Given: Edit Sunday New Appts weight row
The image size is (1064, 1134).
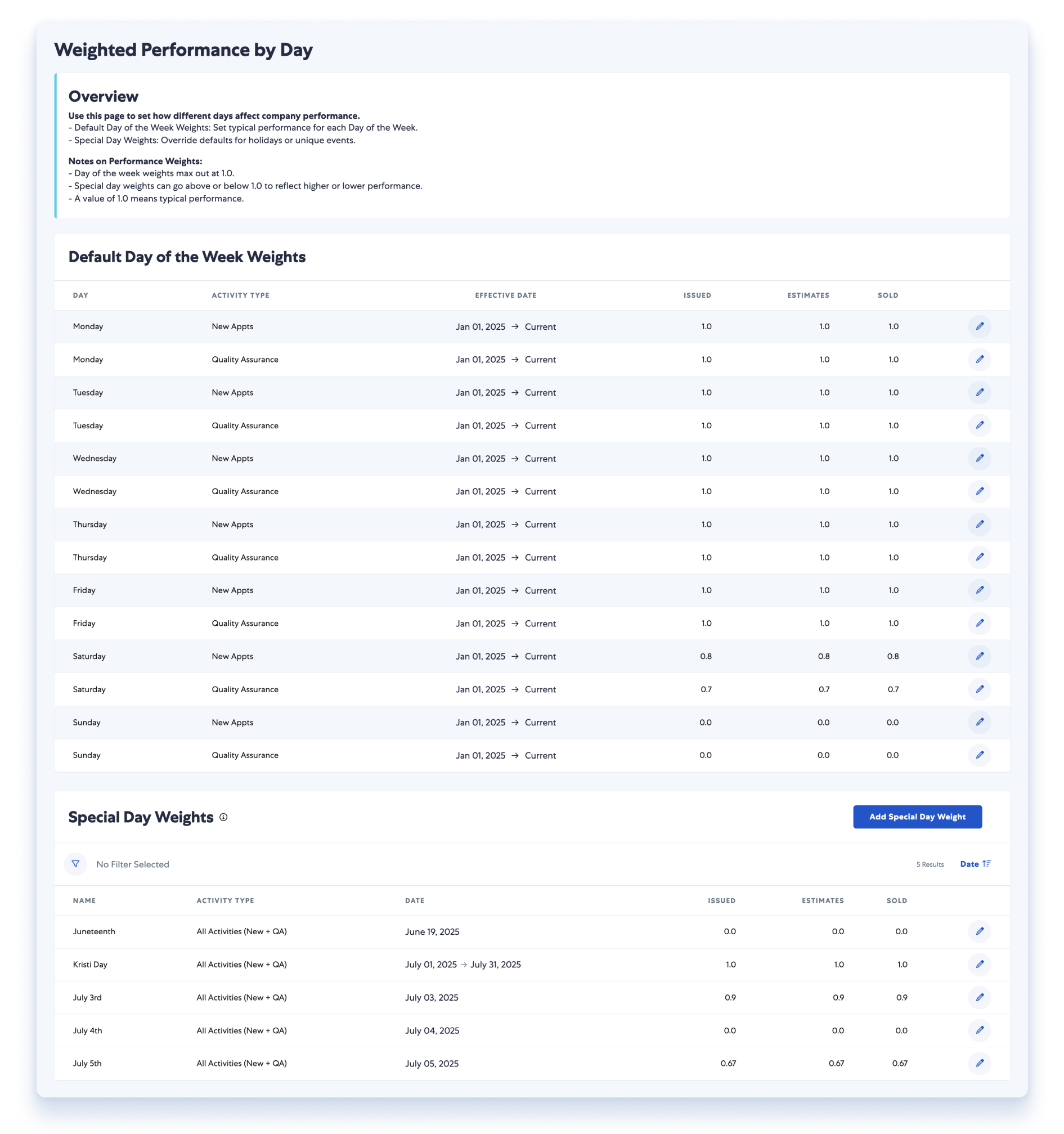Looking at the screenshot, I should [979, 722].
